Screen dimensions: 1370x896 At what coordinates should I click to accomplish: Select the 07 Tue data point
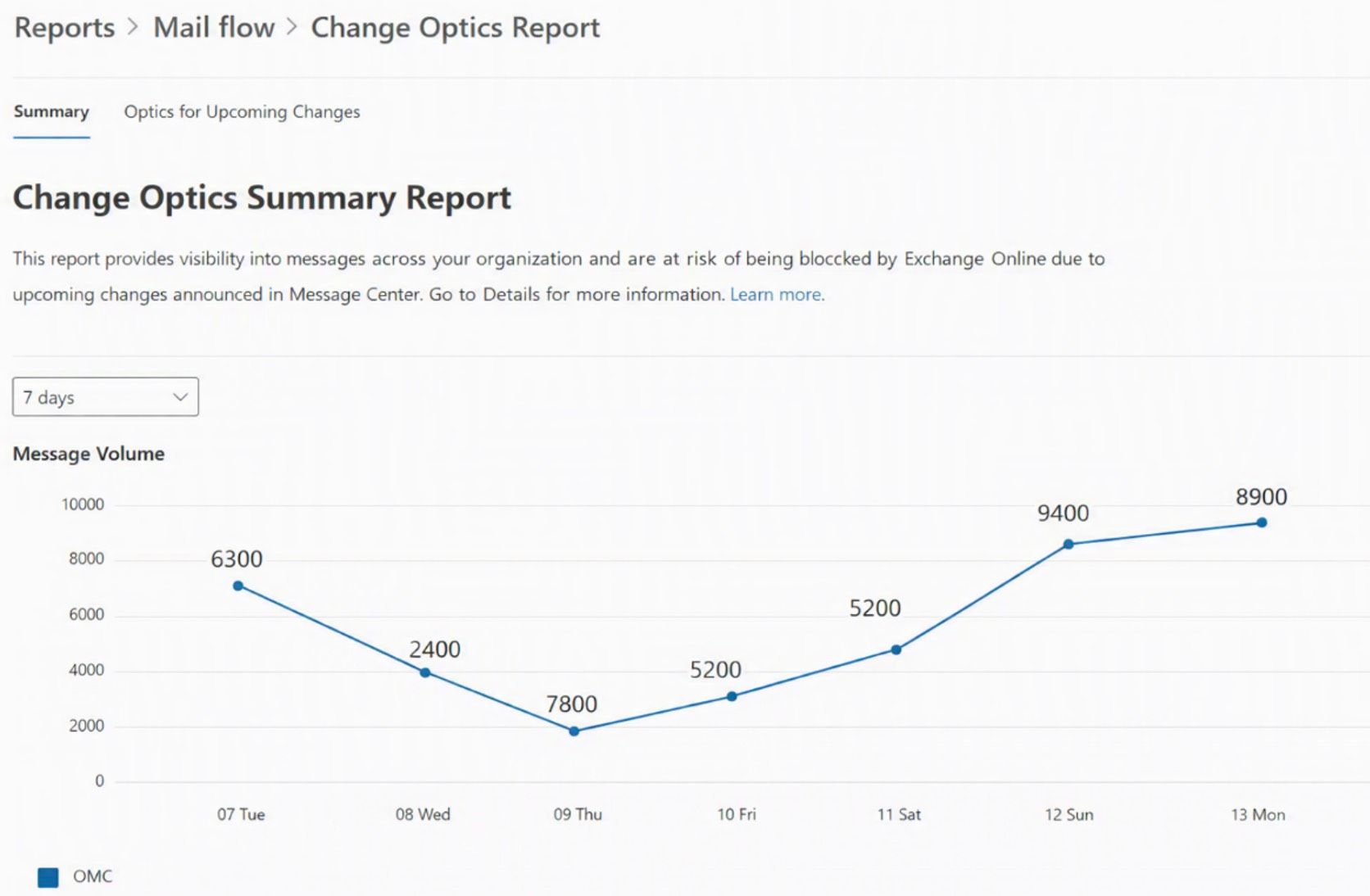point(238,586)
